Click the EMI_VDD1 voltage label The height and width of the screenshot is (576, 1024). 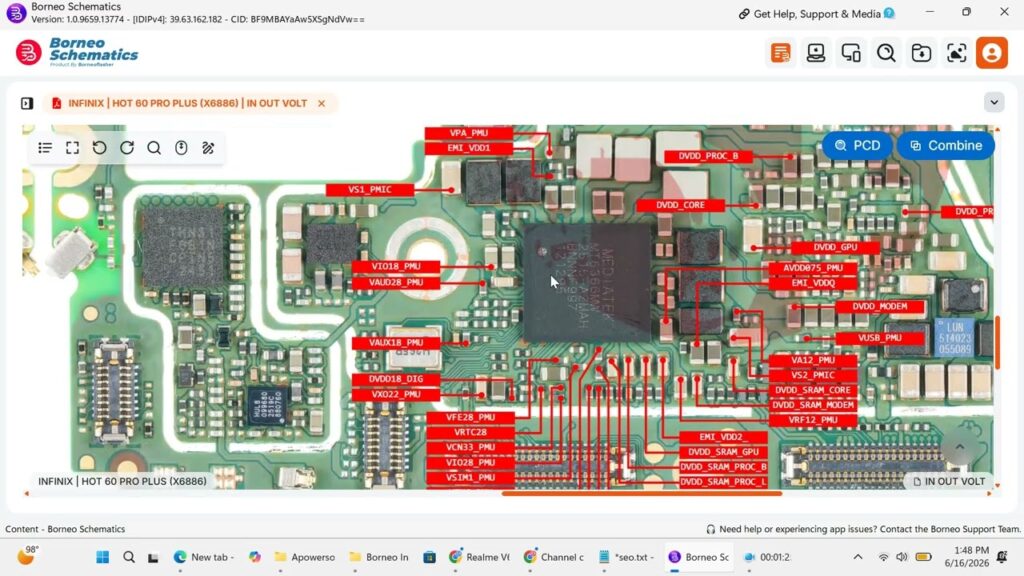[x=469, y=148]
